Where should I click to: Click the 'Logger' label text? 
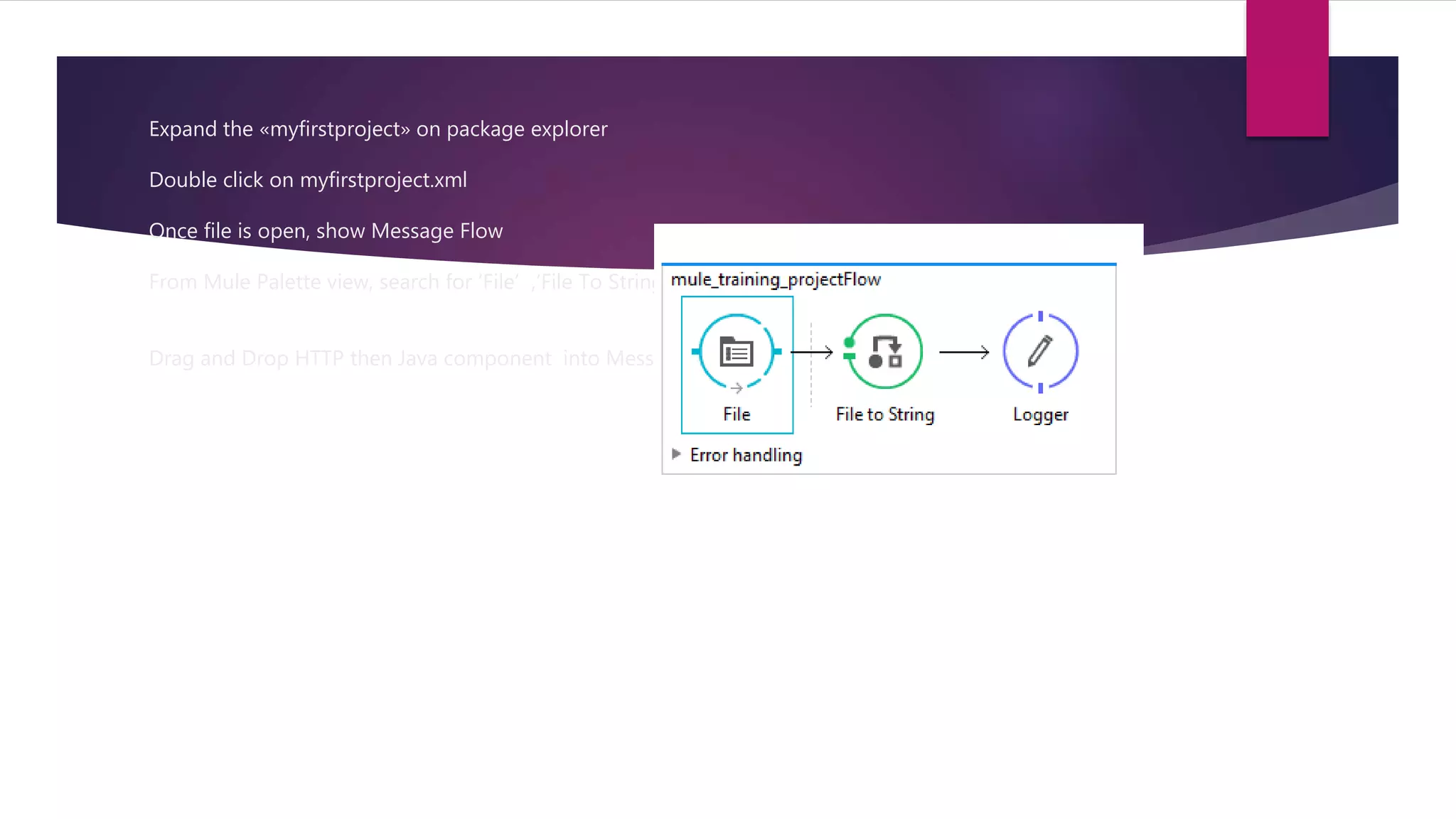(1040, 414)
